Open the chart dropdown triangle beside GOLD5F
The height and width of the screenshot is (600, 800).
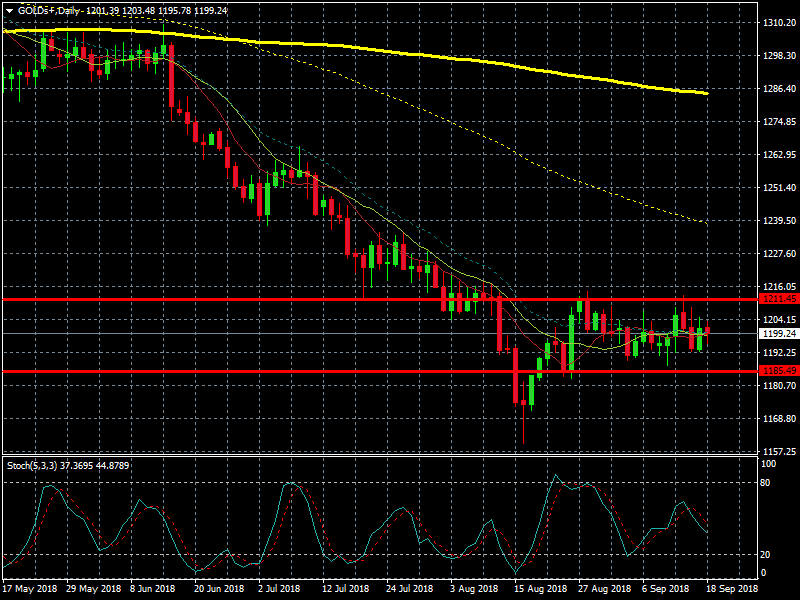click(9, 10)
